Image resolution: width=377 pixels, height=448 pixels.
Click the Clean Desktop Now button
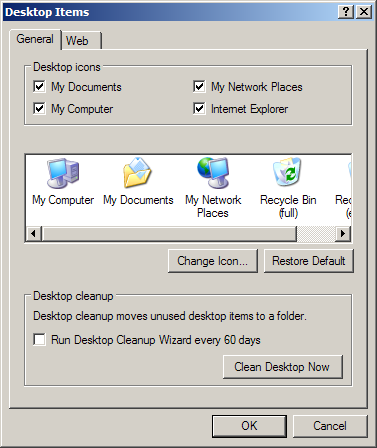pos(283,367)
